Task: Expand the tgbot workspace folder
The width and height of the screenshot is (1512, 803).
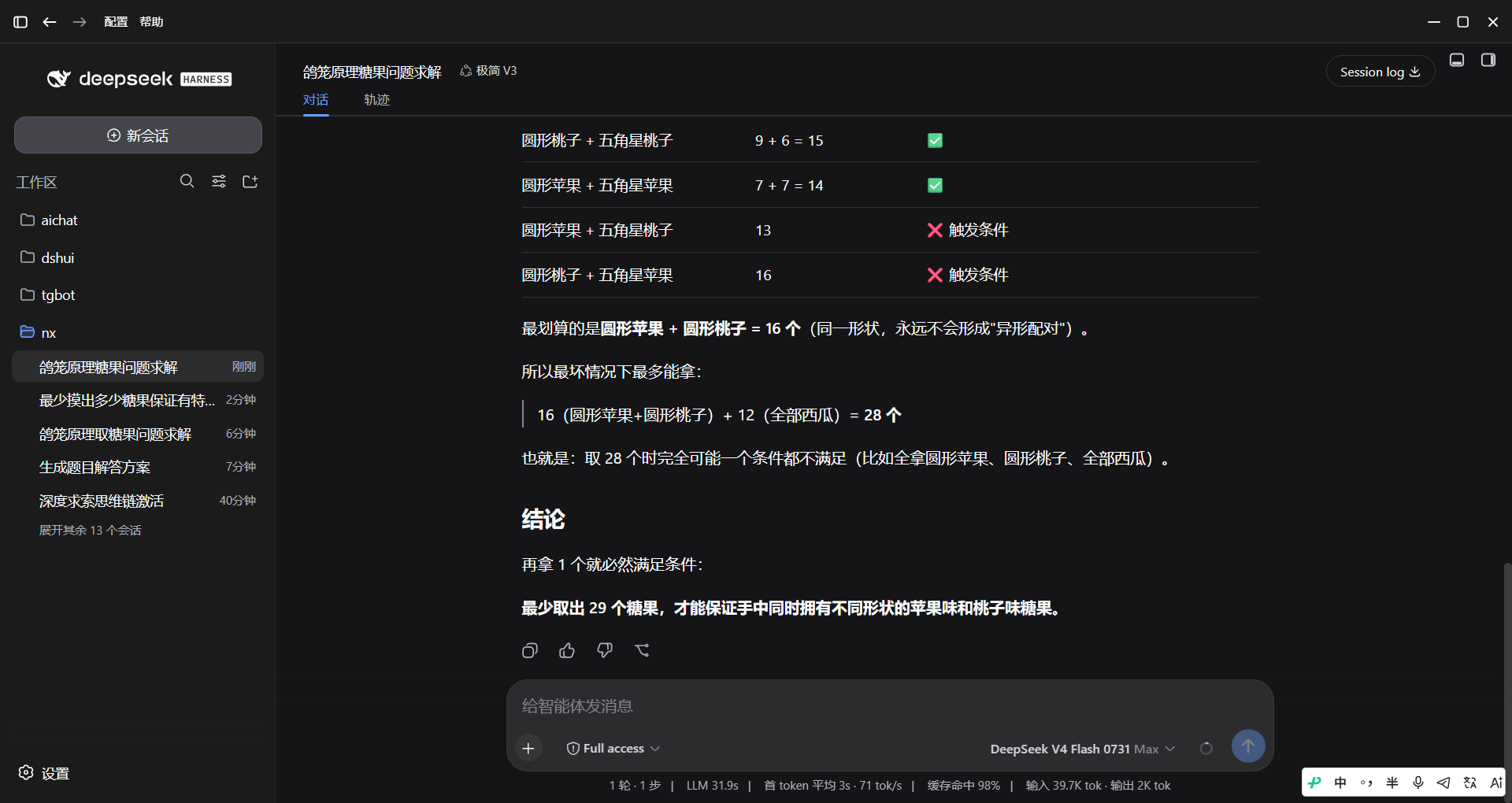Action: pyautogui.click(x=138, y=295)
